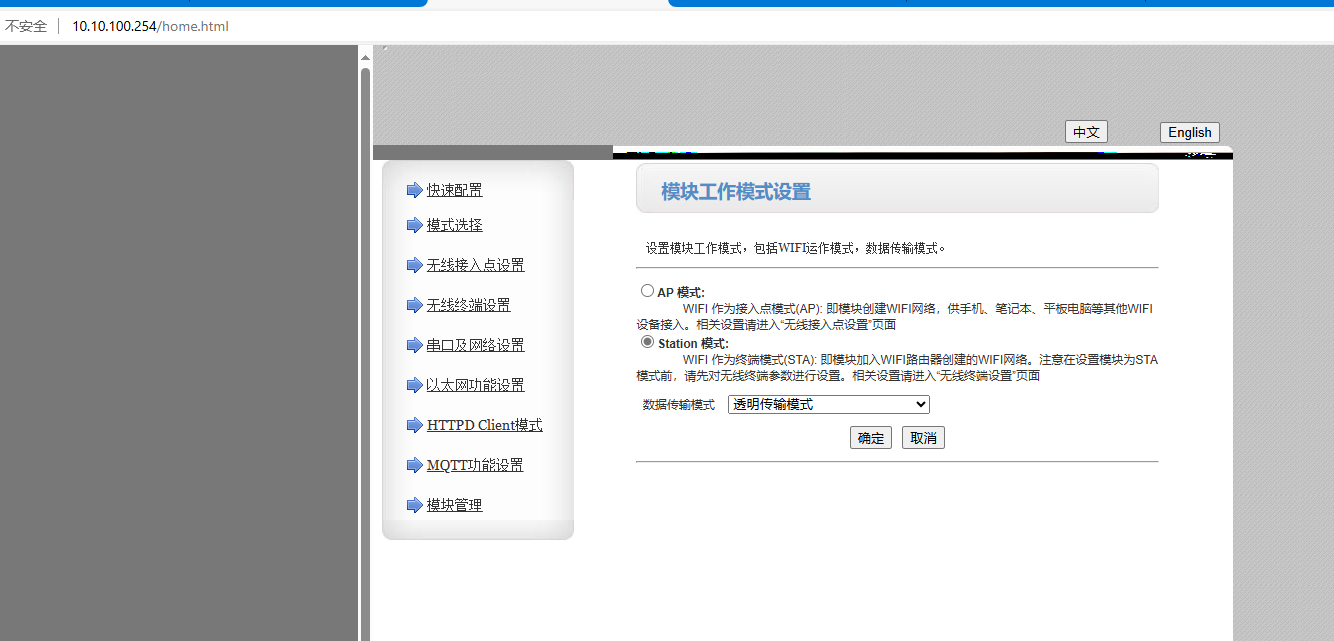1334x641 pixels.
Task: Click the arrow icon beside MQTT功能设置
Action: point(414,465)
